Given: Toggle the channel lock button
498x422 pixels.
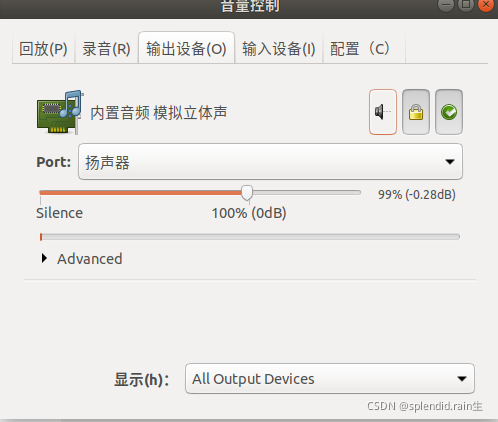Looking at the screenshot, I should point(416,112).
